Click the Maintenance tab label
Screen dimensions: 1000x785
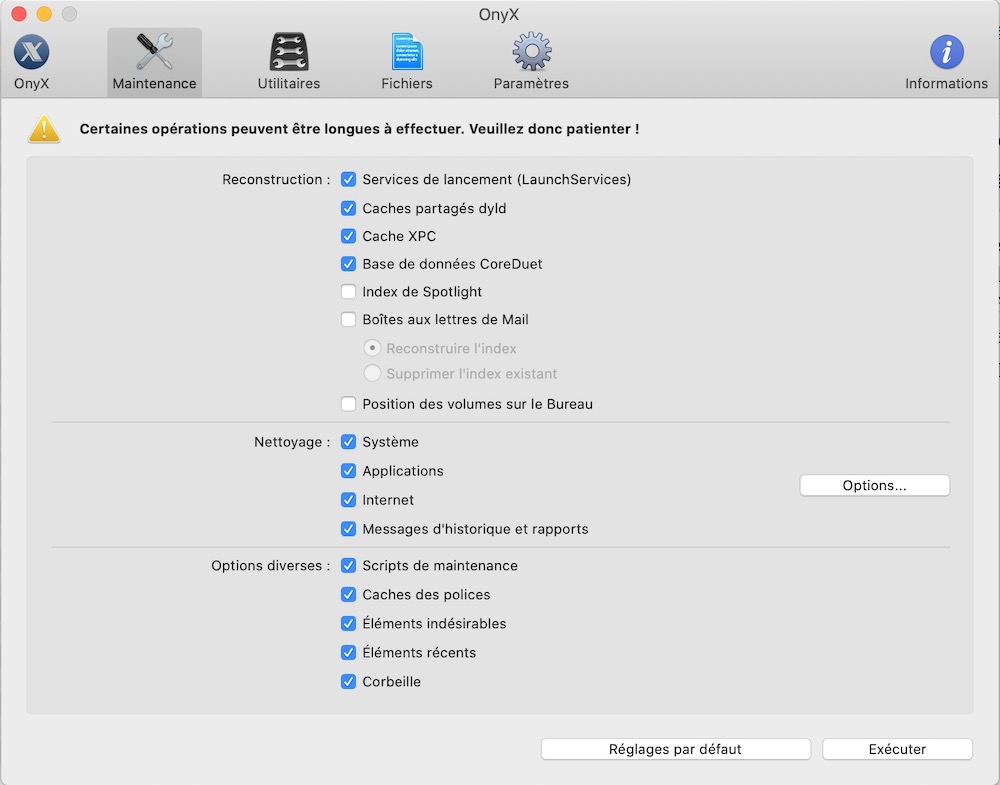[154, 84]
